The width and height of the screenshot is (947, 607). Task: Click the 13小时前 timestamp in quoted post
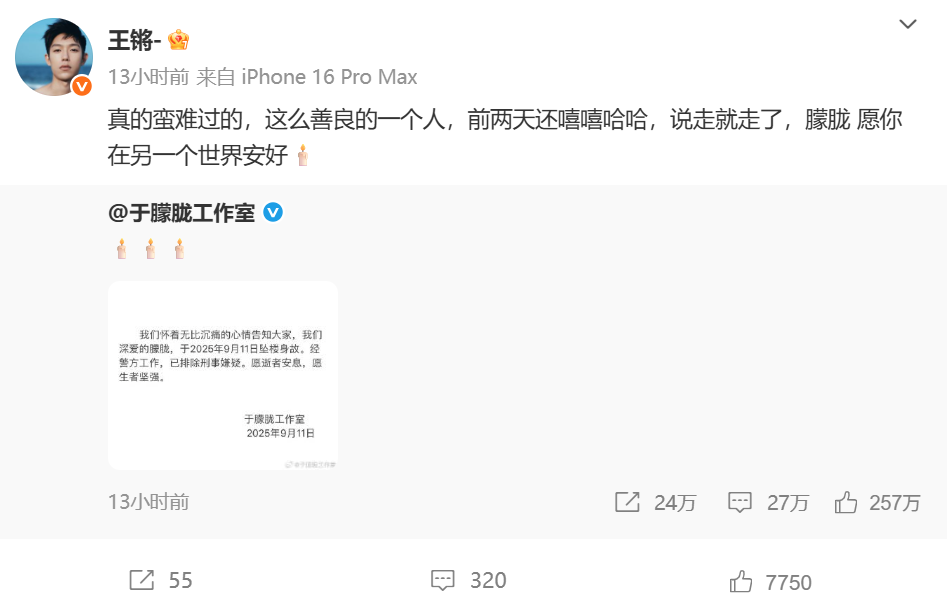(149, 502)
